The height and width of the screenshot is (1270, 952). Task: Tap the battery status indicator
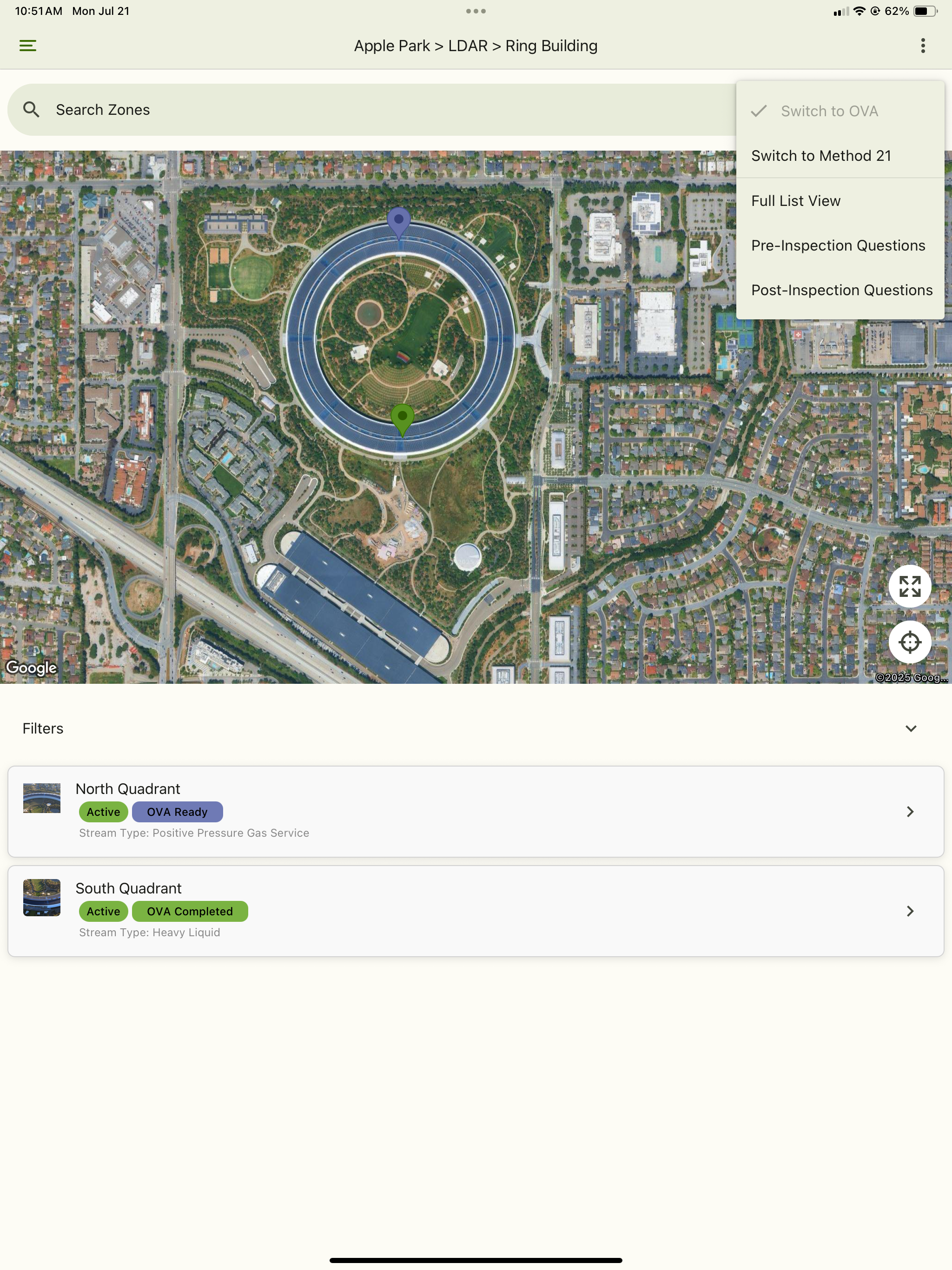[925, 11]
